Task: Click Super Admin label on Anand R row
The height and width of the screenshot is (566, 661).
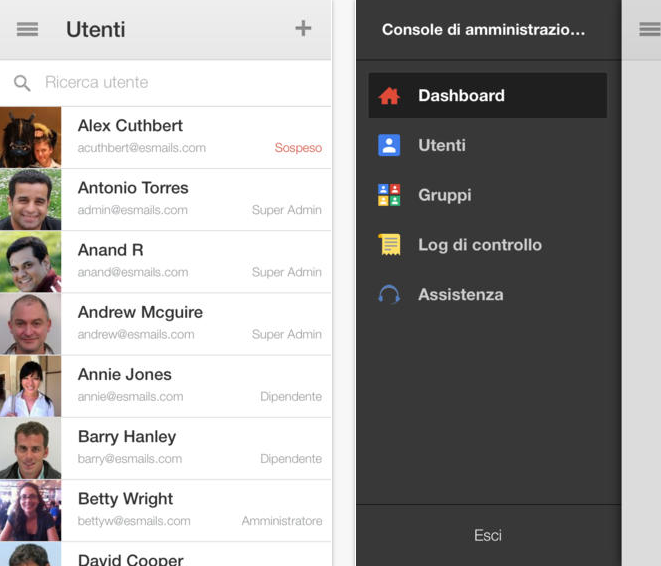Action: coord(287,272)
